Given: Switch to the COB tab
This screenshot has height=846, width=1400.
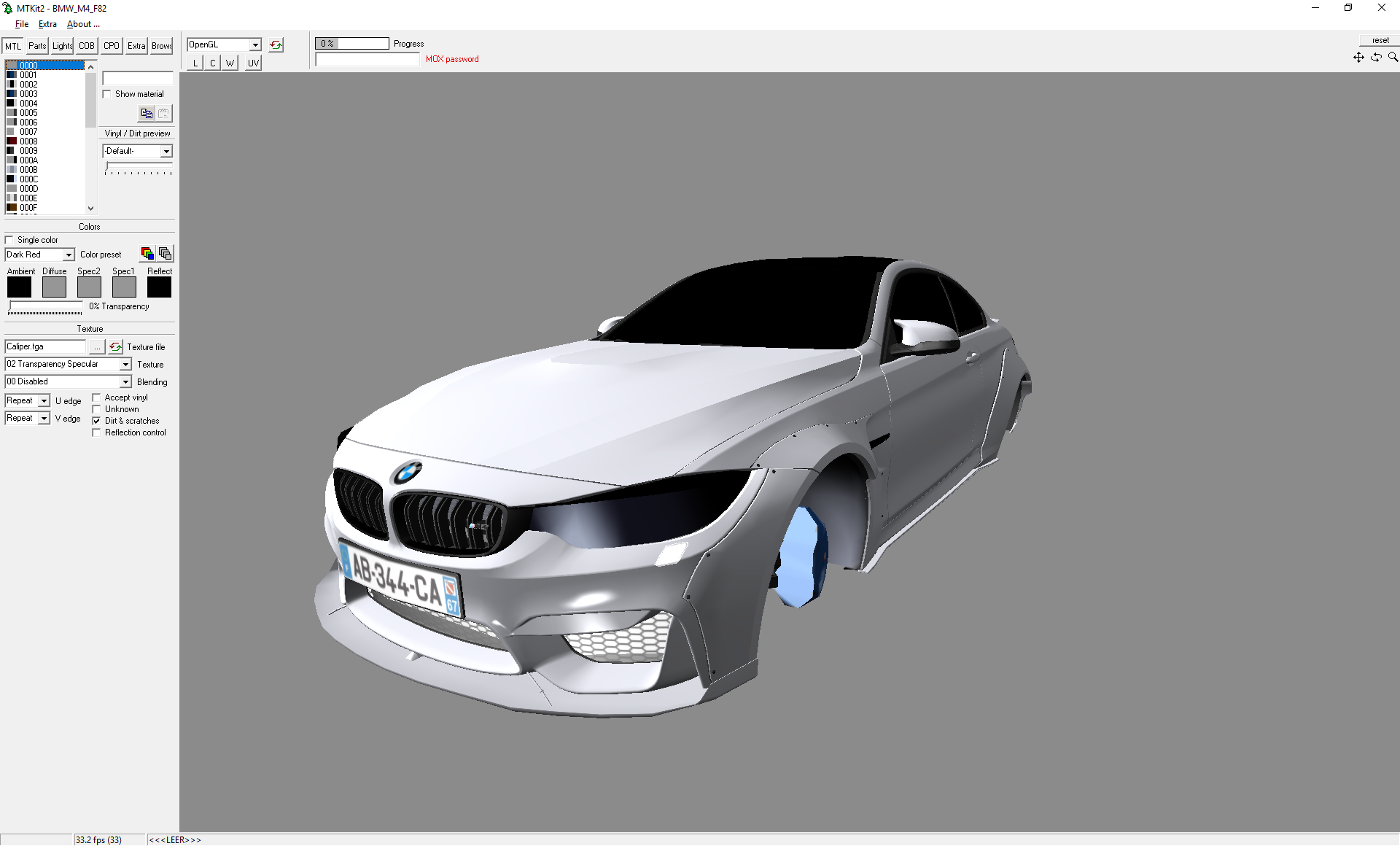Looking at the screenshot, I should [x=87, y=46].
